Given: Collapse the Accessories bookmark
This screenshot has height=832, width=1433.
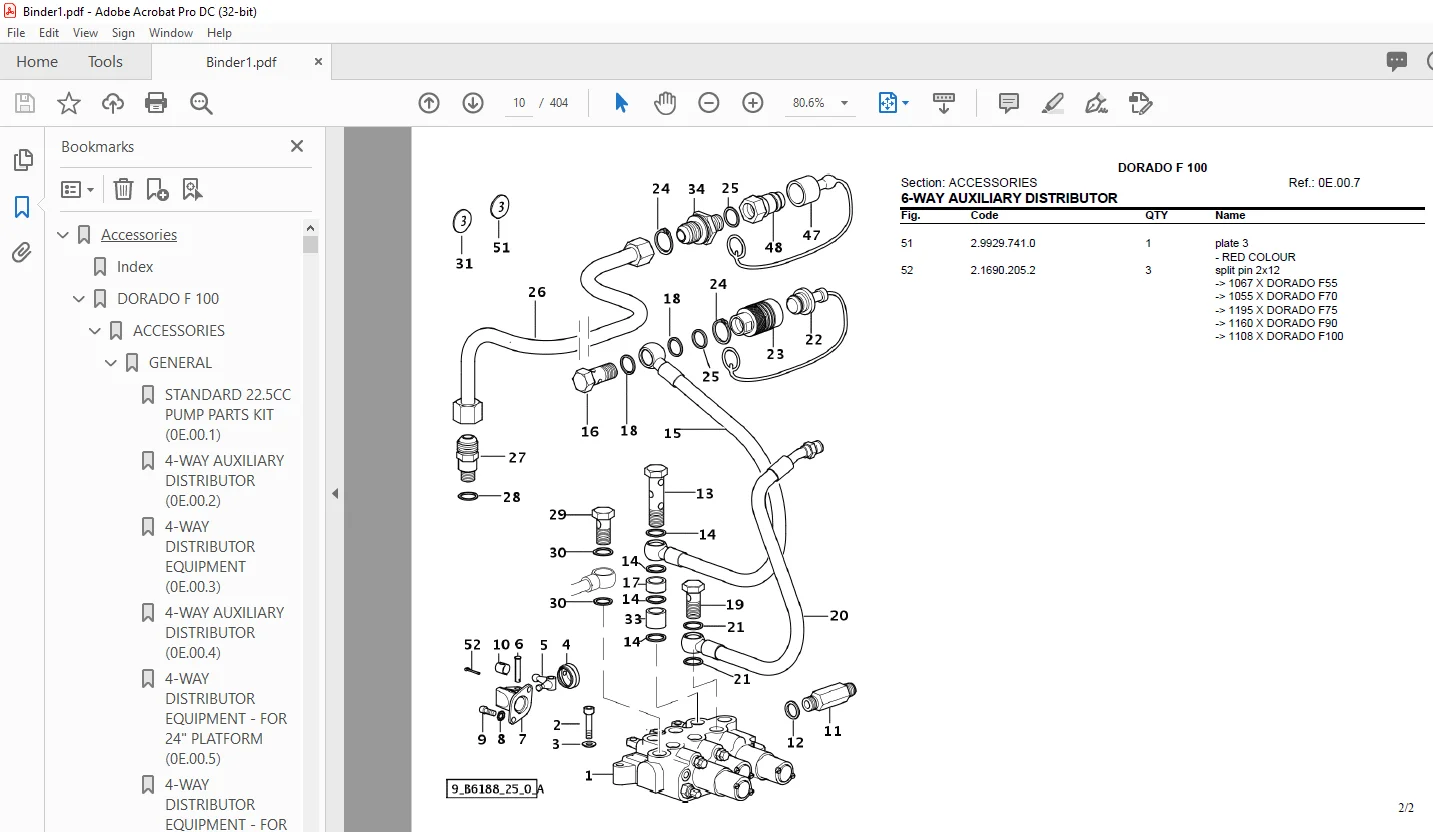Looking at the screenshot, I should (63, 235).
